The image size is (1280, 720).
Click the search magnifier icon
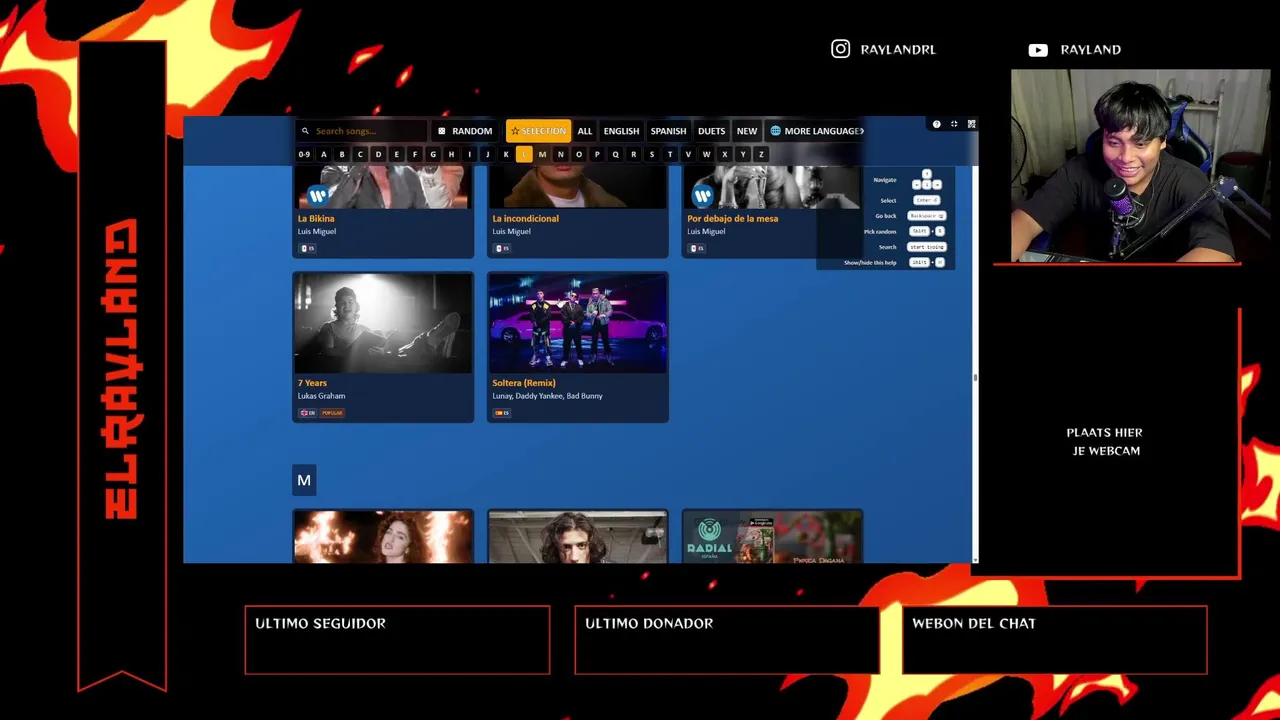point(305,131)
